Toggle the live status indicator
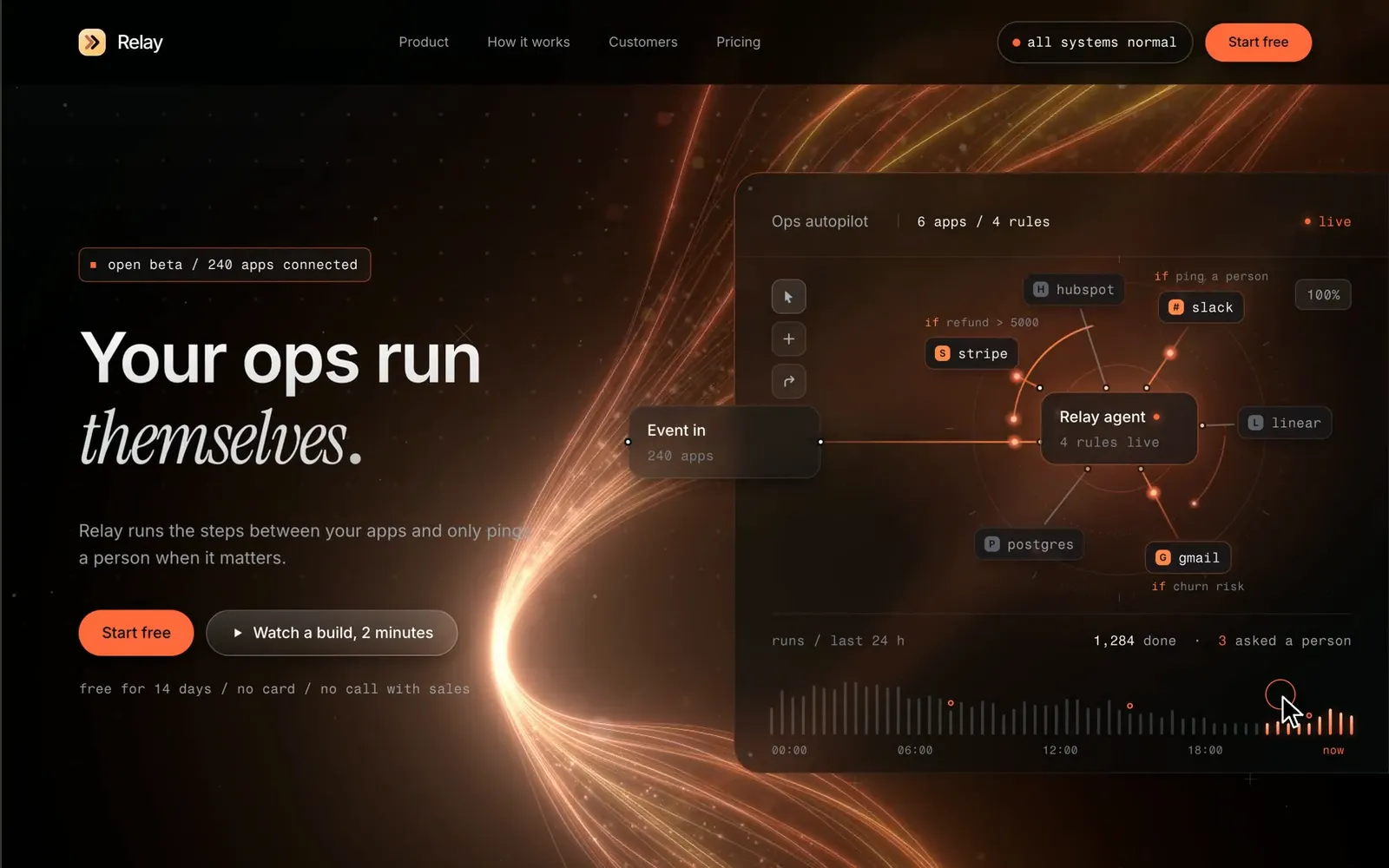The width and height of the screenshot is (1389, 868). (1327, 221)
